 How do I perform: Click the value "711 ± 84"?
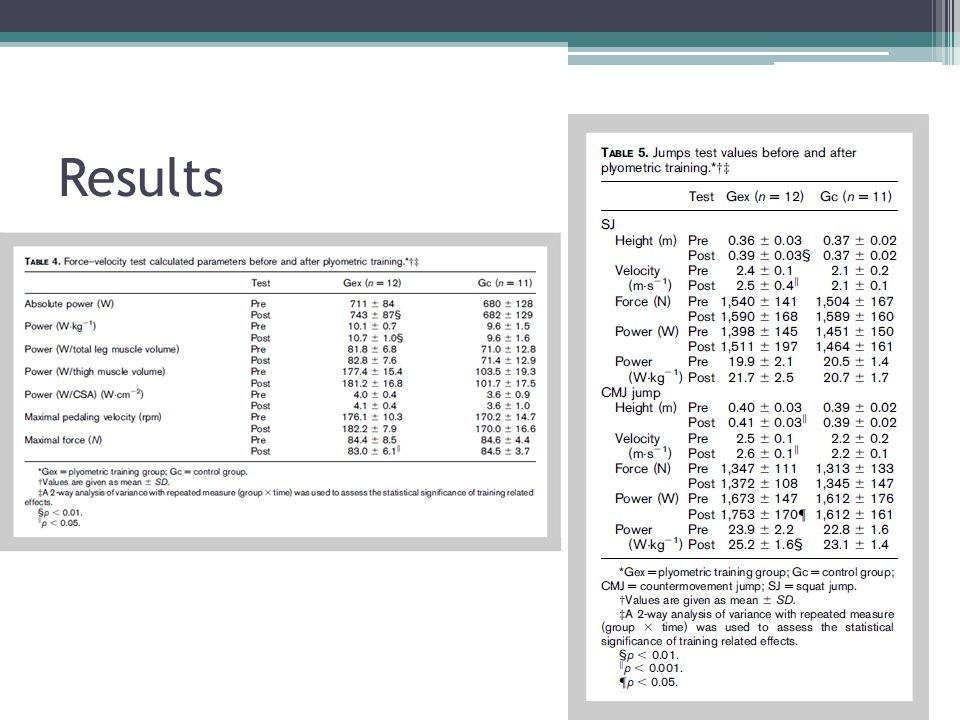(372, 304)
